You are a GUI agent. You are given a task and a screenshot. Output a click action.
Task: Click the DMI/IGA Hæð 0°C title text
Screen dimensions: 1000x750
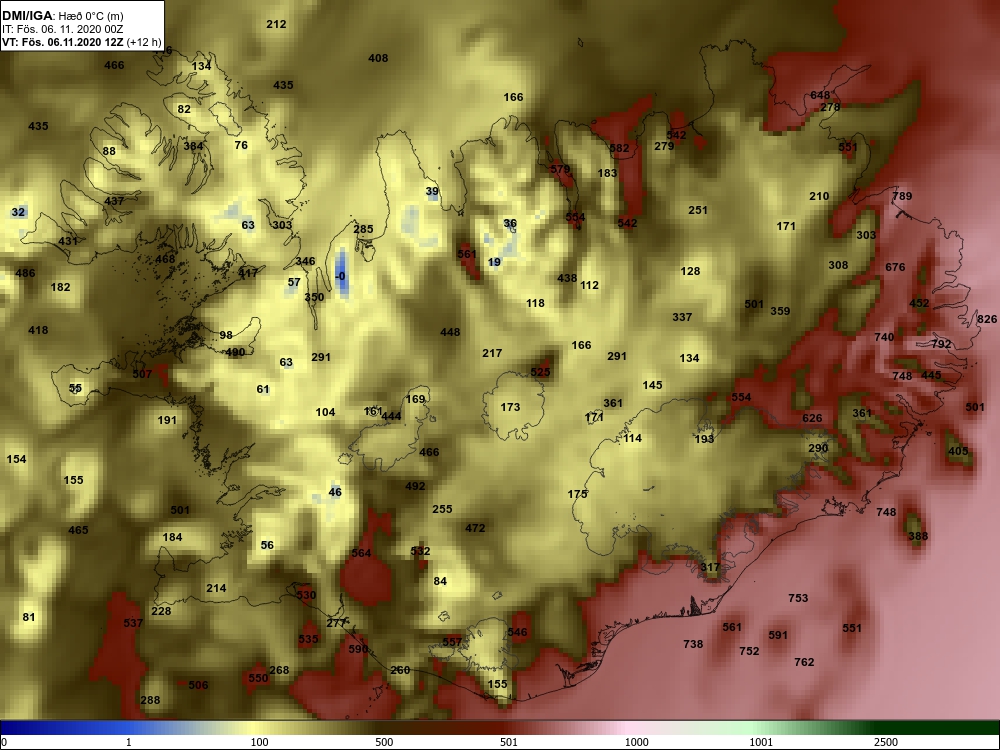tap(63, 15)
